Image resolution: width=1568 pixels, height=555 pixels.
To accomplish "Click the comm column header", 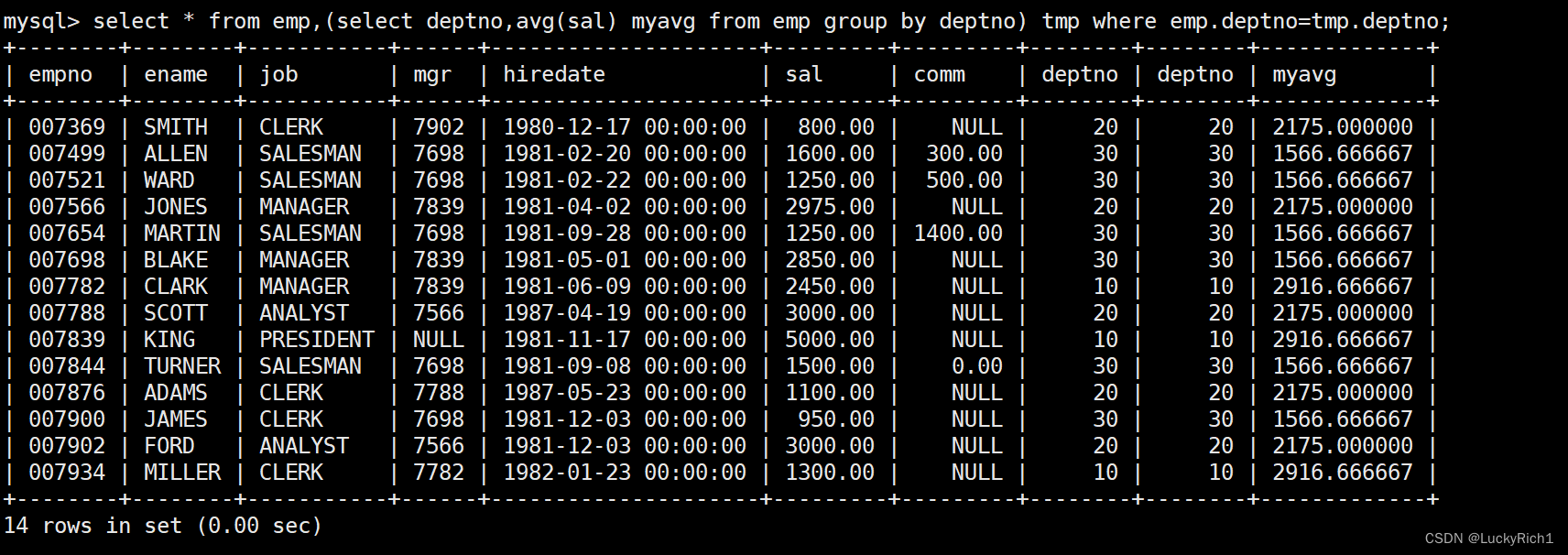I will [939, 75].
